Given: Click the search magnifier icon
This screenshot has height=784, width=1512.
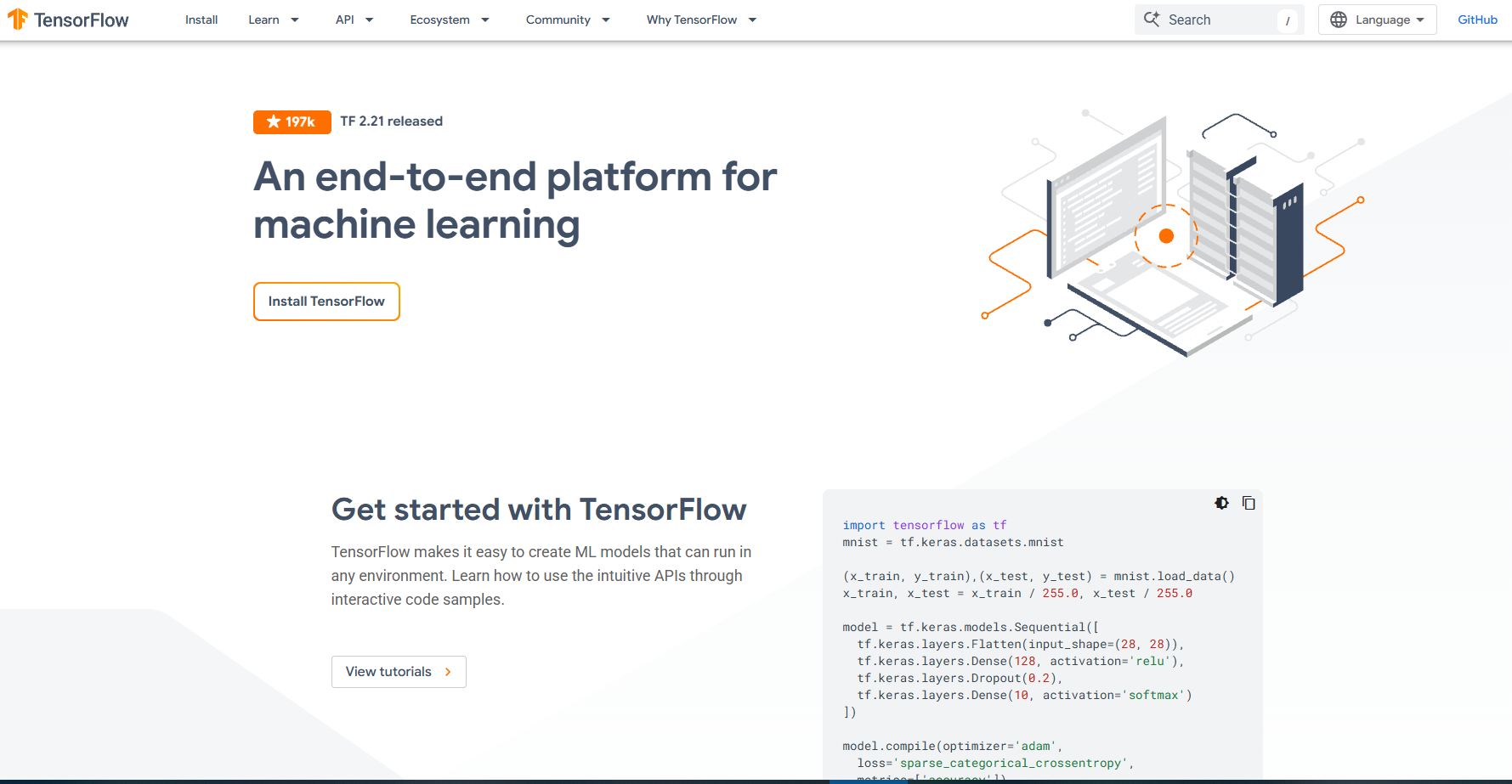Looking at the screenshot, I should (x=1152, y=20).
